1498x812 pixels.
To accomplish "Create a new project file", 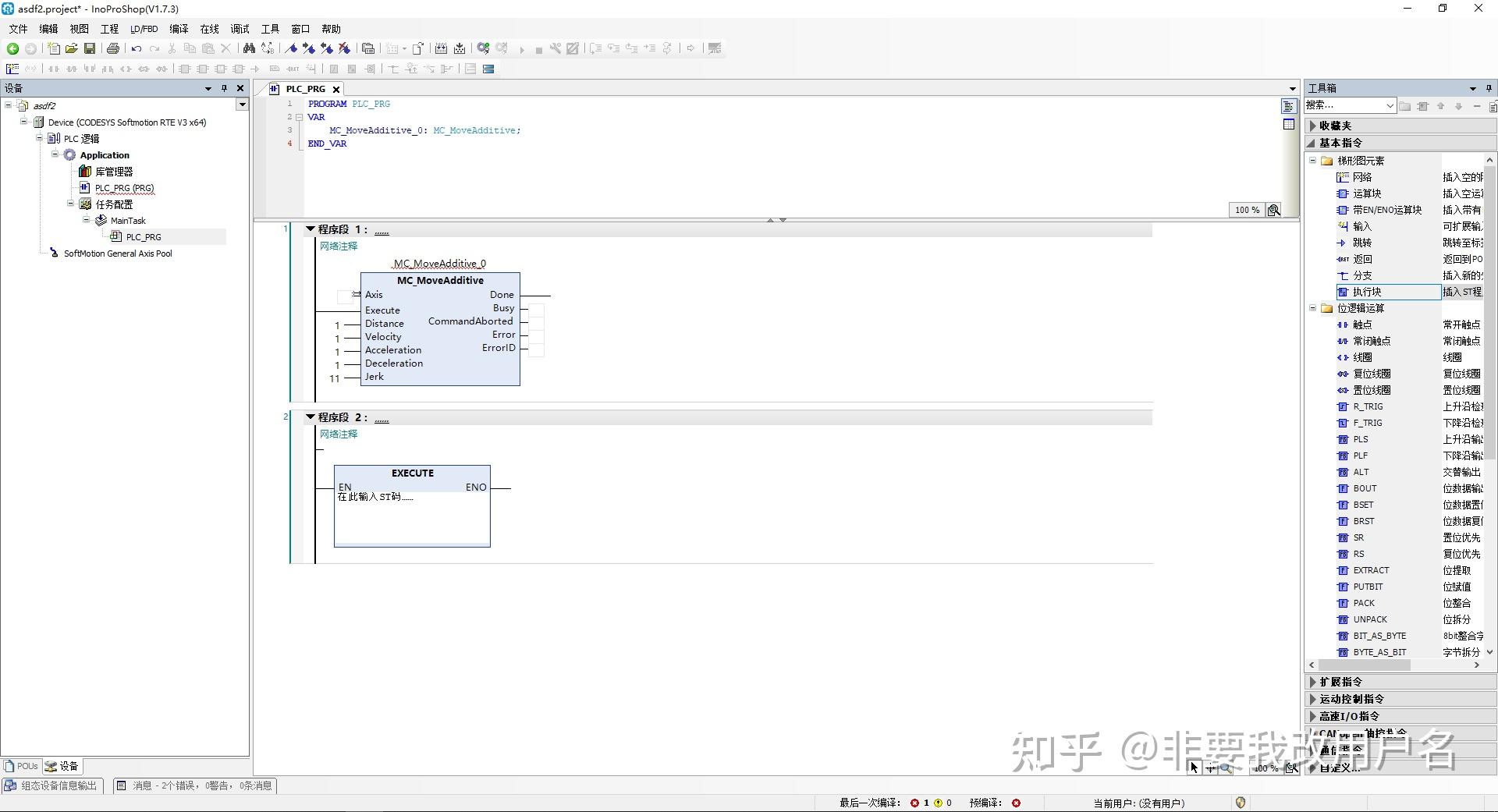I will tap(53, 48).
